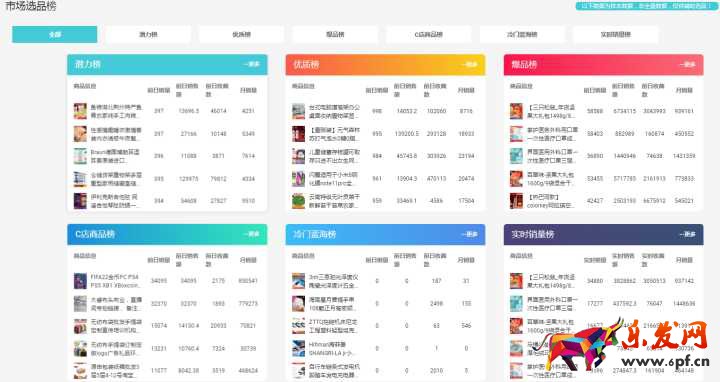Viewport: 720px width, 382px height.
Task: Open the FIFA22 product thumbnail in C店商品榜
Action: [80, 281]
